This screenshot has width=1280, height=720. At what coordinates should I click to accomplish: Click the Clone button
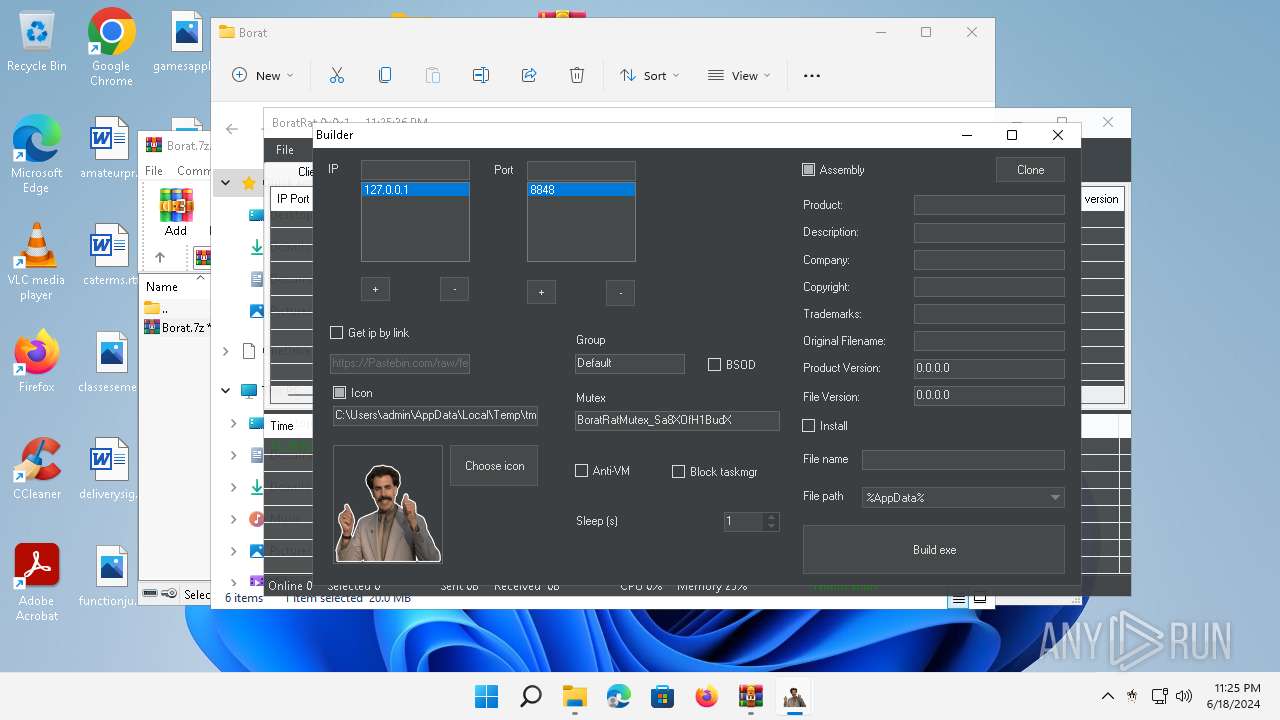[1030, 170]
